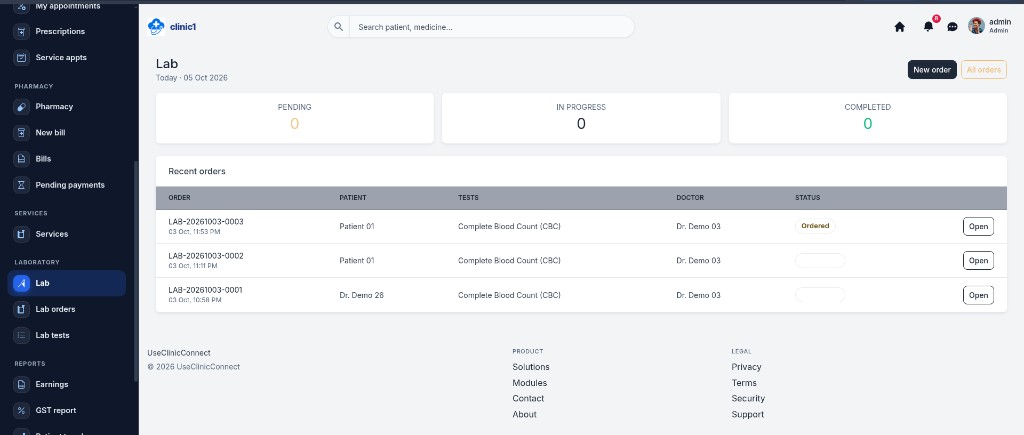Screen dimensions: 1024x435
Task: Click the ORDER column header
Action: pyautogui.click(x=180, y=198)
